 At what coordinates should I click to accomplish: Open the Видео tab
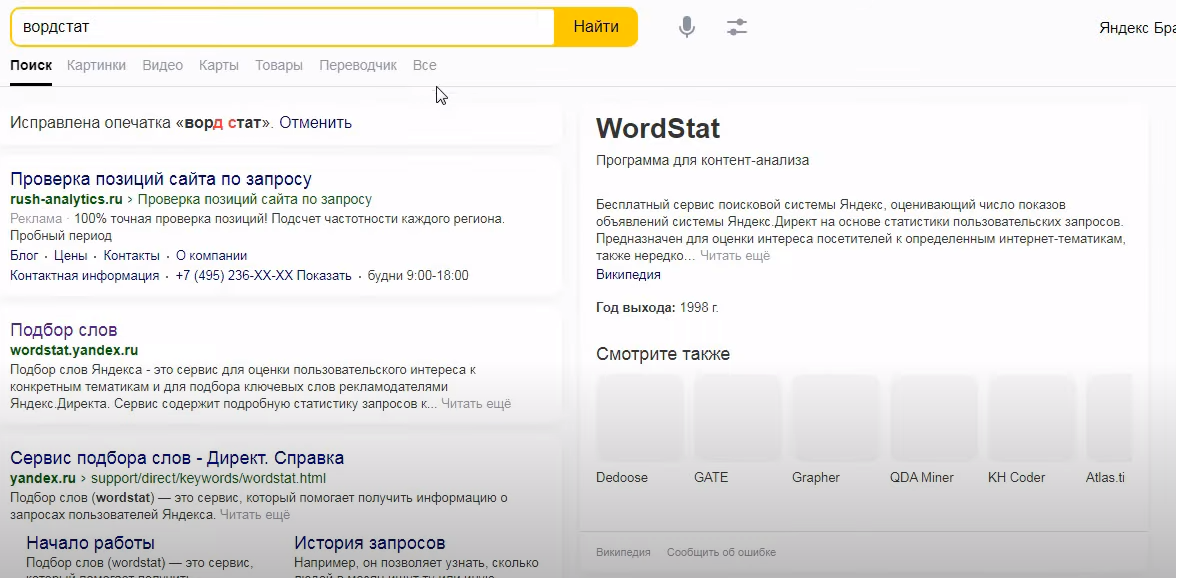(x=162, y=65)
